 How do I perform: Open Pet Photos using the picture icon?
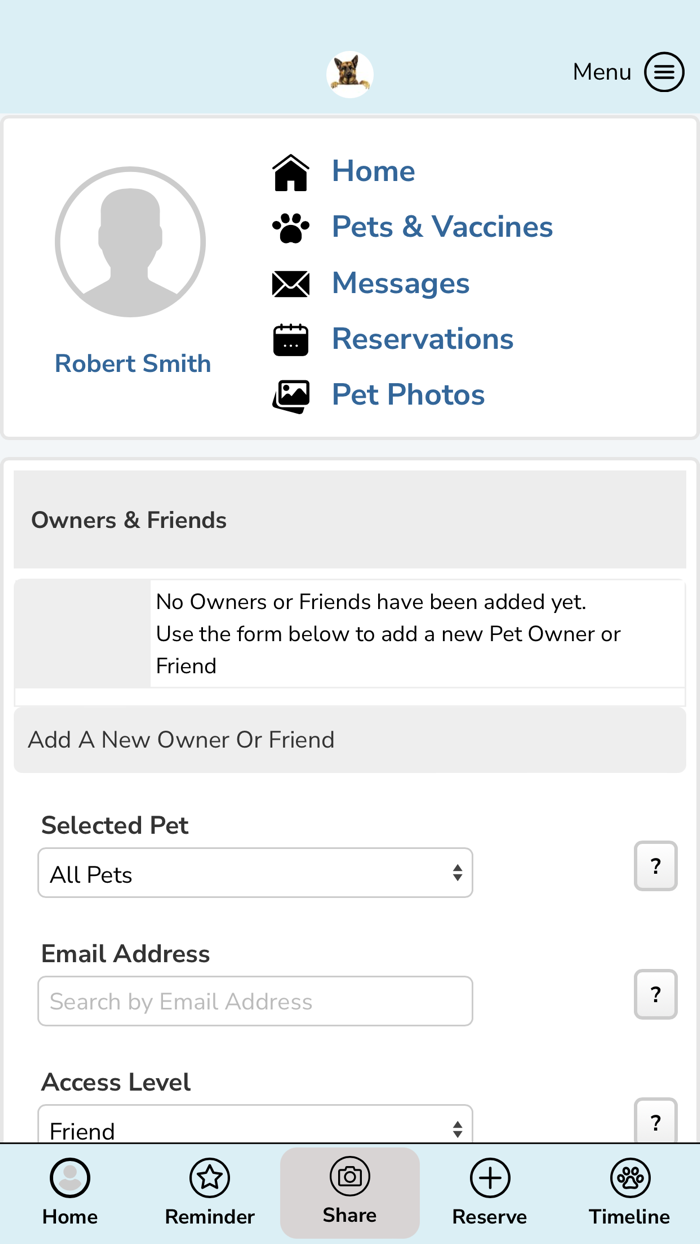290,395
